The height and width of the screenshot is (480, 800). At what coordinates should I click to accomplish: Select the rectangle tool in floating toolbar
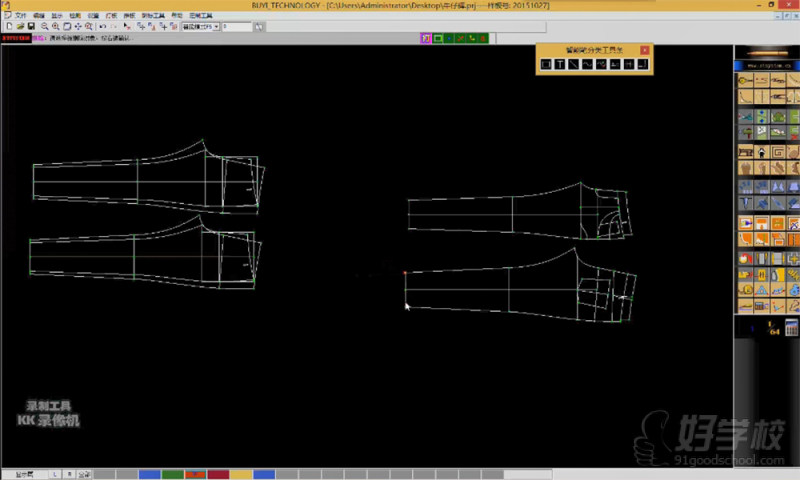pyautogui.click(x=546, y=65)
